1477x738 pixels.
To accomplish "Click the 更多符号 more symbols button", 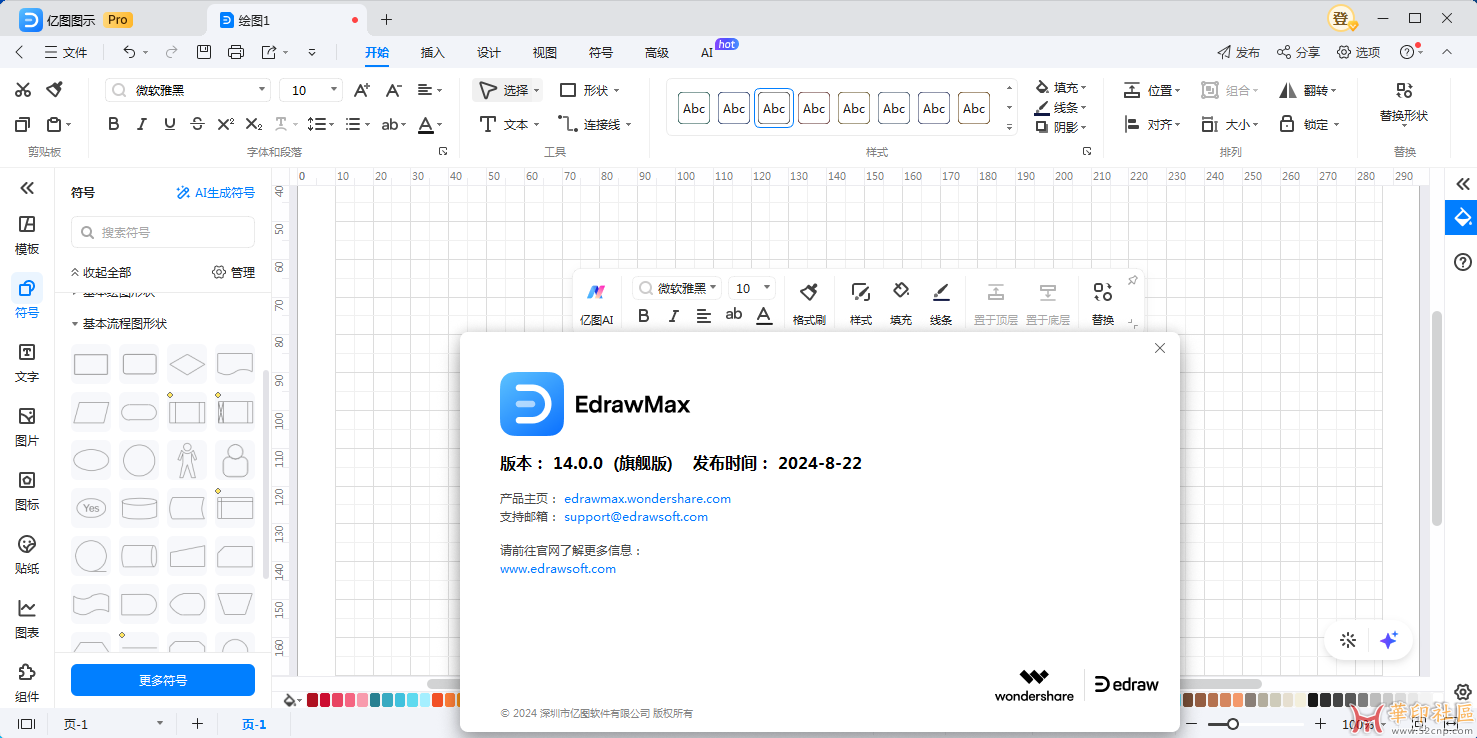I will click(163, 680).
